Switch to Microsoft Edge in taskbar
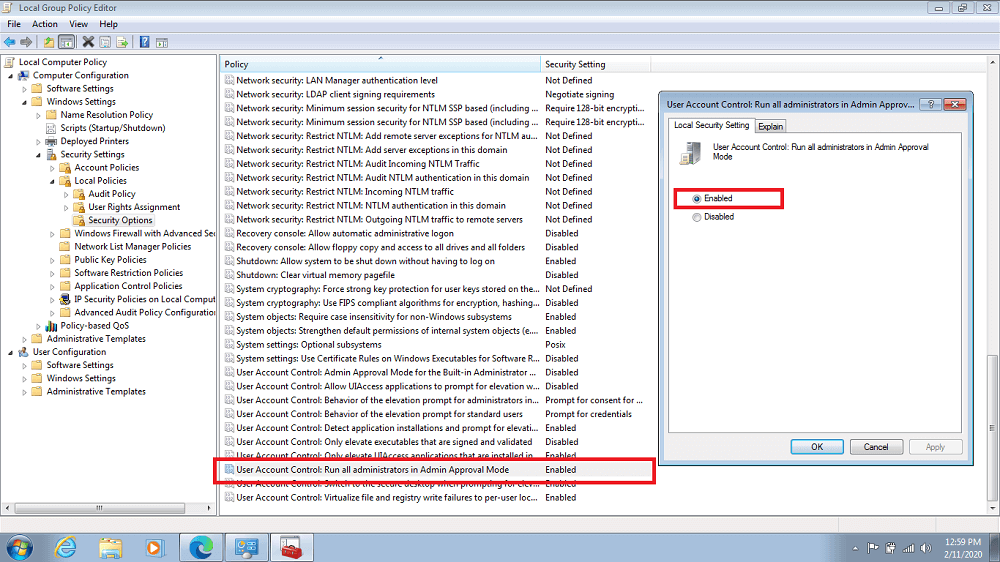The height and width of the screenshot is (562, 1000). click(x=201, y=547)
